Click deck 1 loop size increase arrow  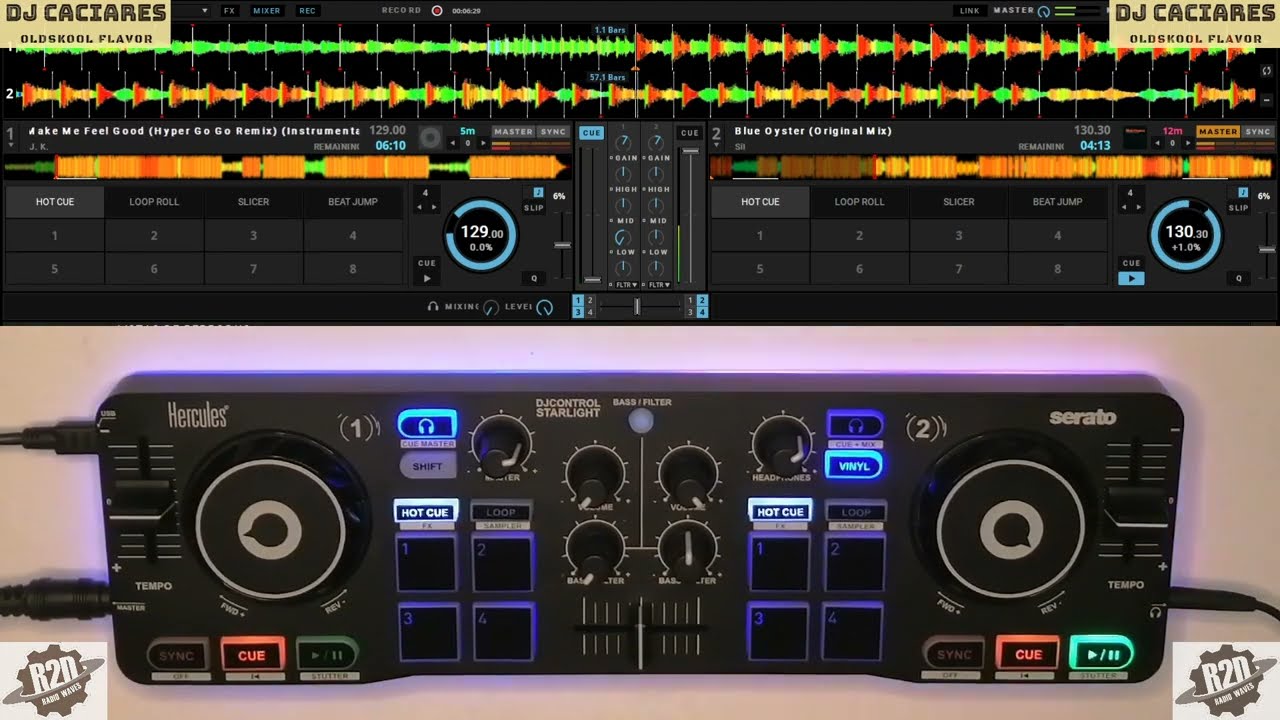pos(433,207)
